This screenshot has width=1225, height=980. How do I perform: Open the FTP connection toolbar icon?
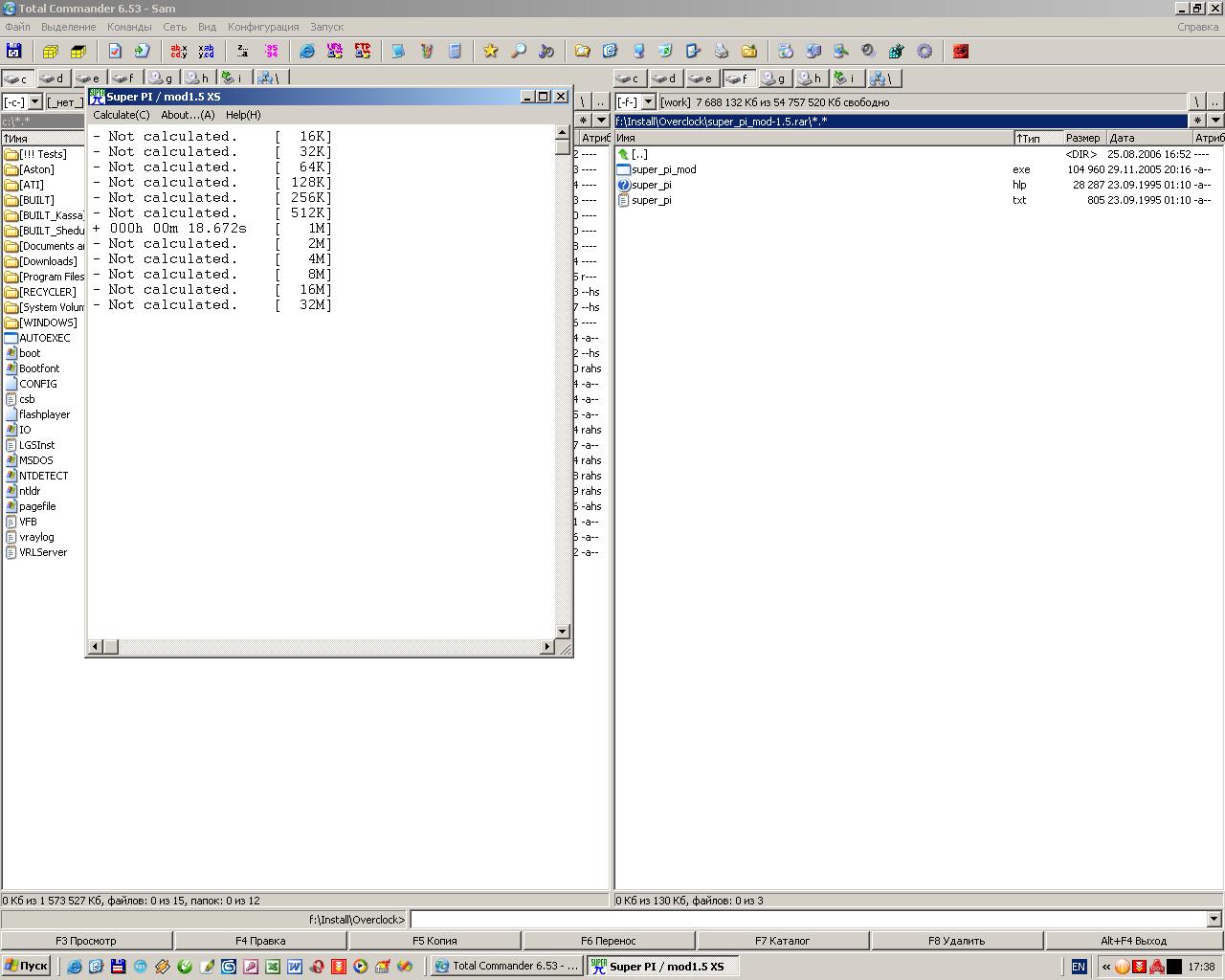click(x=363, y=51)
